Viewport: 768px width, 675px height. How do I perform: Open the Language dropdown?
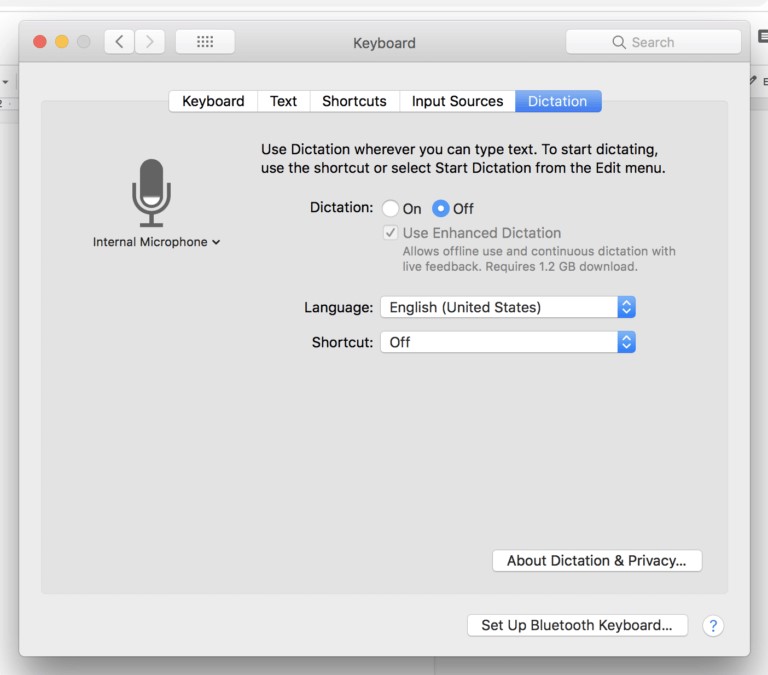[508, 307]
